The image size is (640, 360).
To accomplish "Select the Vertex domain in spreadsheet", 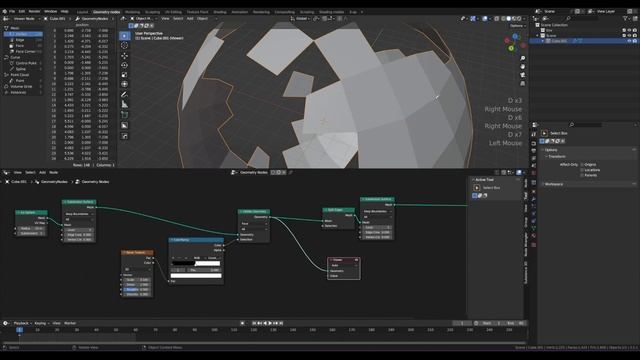I will [23, 34].
